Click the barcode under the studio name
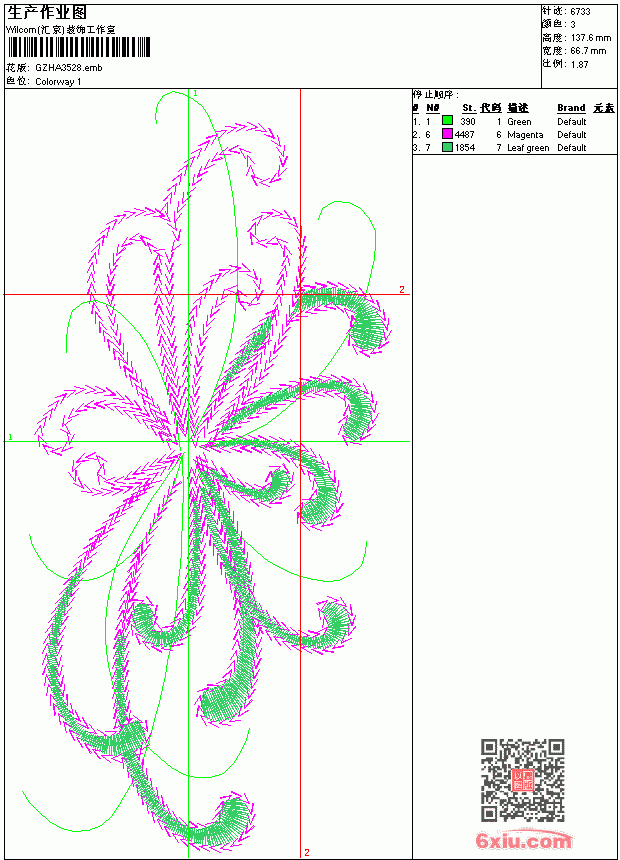This screenshot has height=860, width=620. (78, 47)
